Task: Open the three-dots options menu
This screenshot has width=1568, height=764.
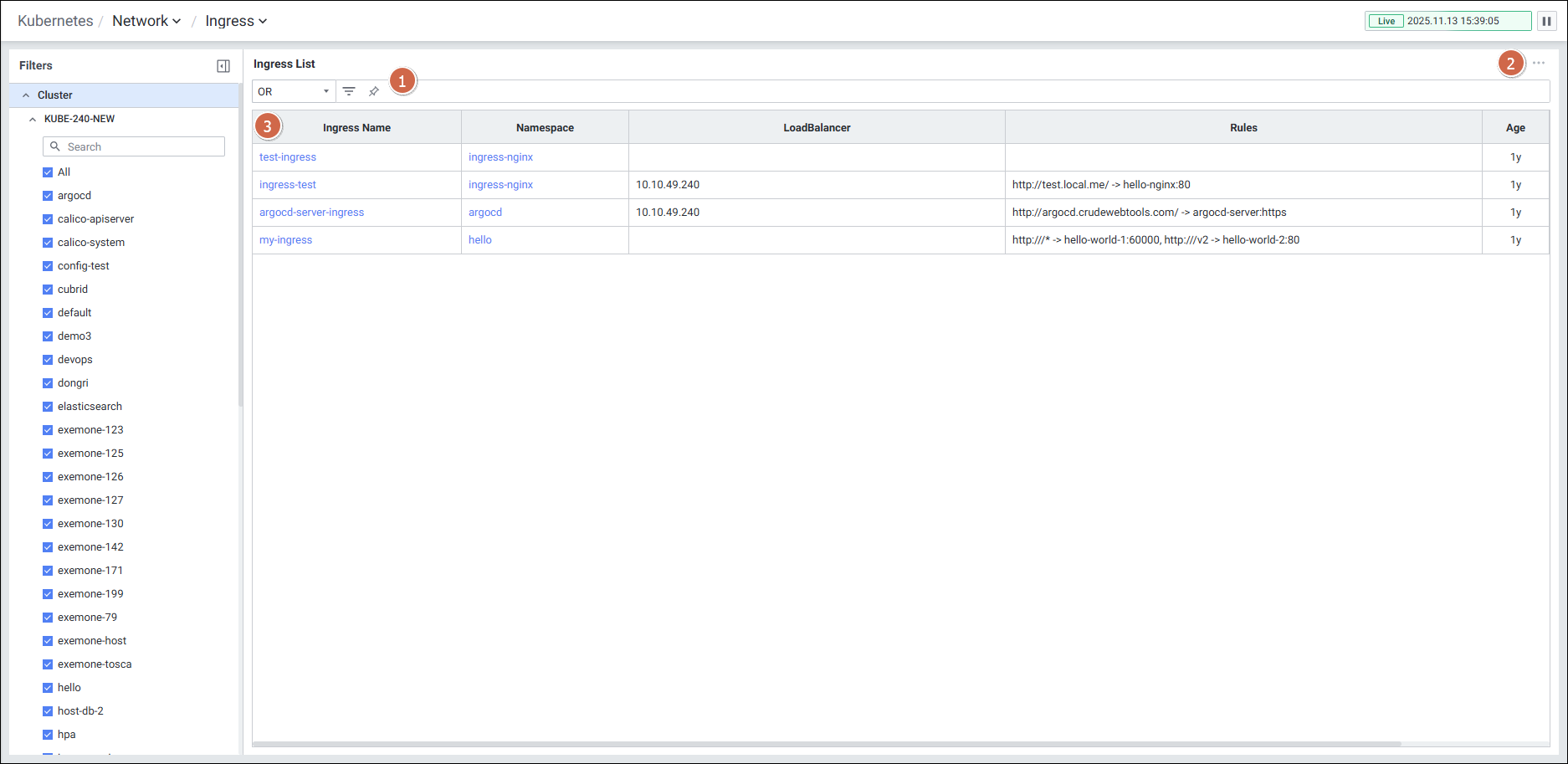Action: [1539, 64]
